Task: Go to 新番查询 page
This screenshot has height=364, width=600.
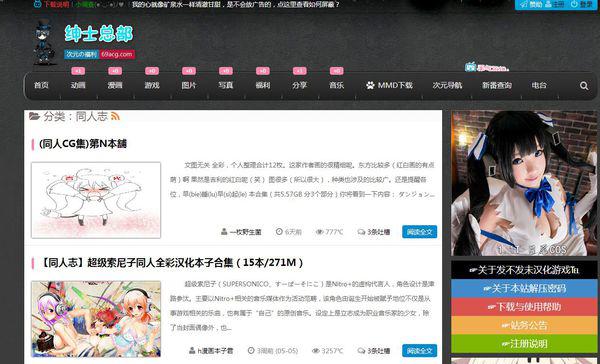Action: (x=497, y=85)
